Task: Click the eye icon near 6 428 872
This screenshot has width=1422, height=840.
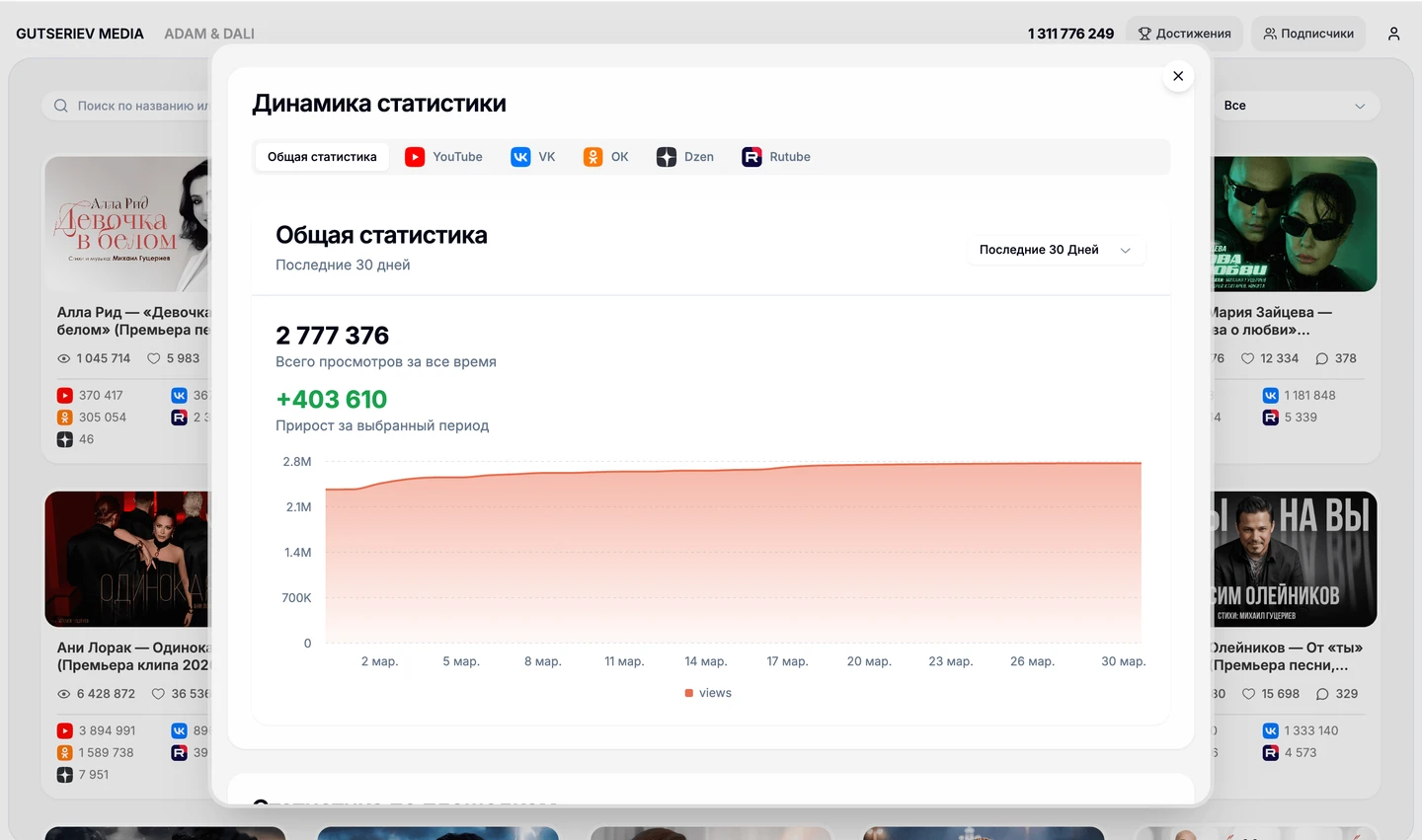Action: pos(64,694)
